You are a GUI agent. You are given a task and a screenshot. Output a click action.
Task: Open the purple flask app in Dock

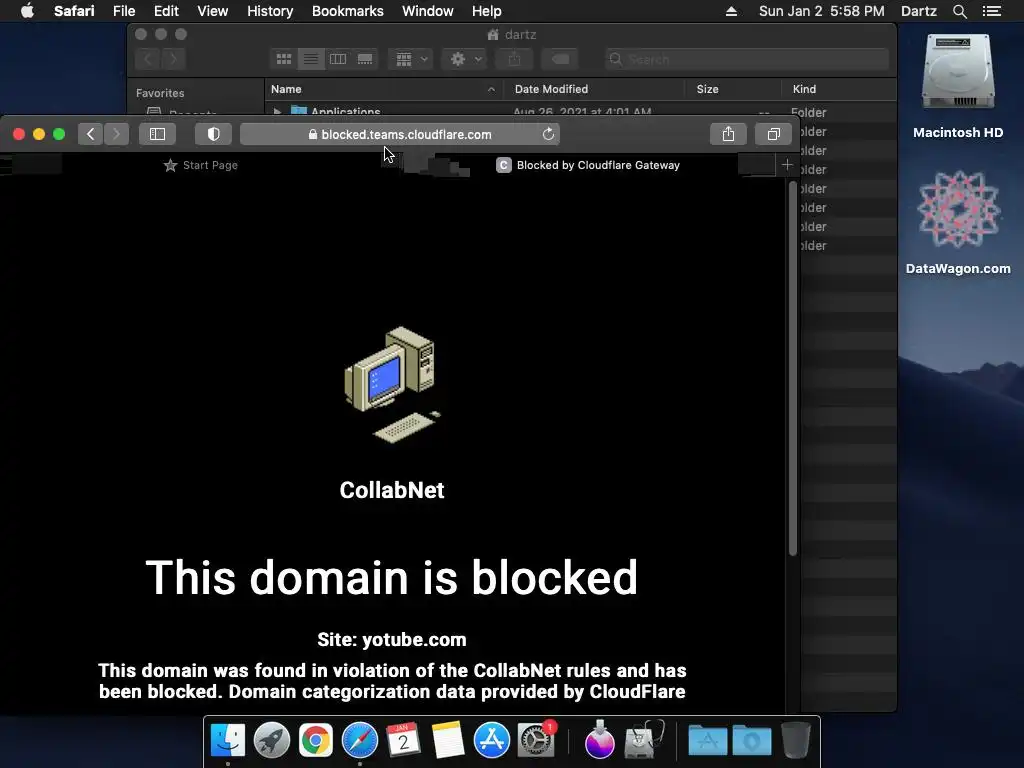pyautogui.click(x=600, y=740)
